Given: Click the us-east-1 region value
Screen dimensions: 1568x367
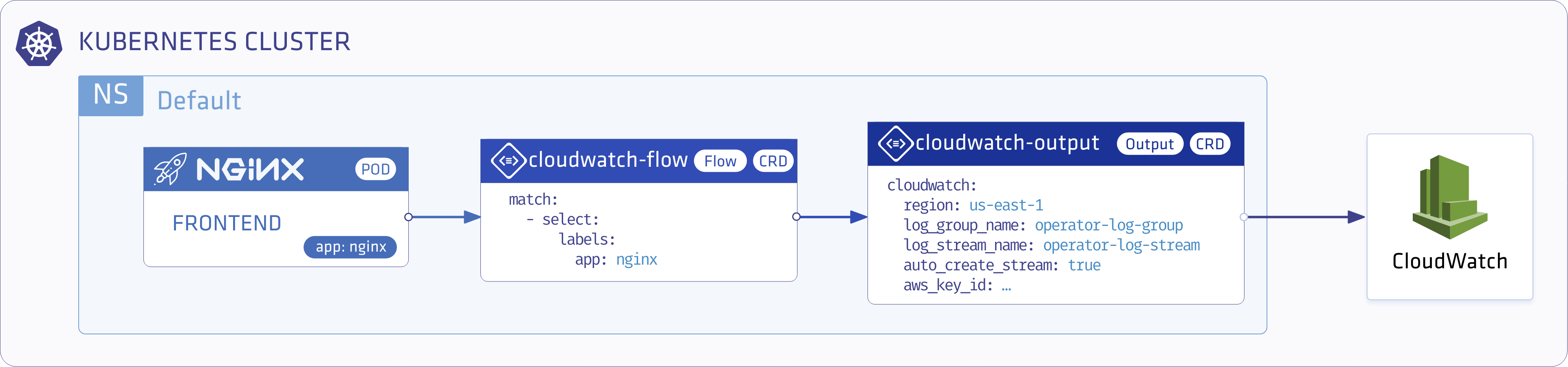Looking at the screenshot, I should click(x=1006, y=206).
